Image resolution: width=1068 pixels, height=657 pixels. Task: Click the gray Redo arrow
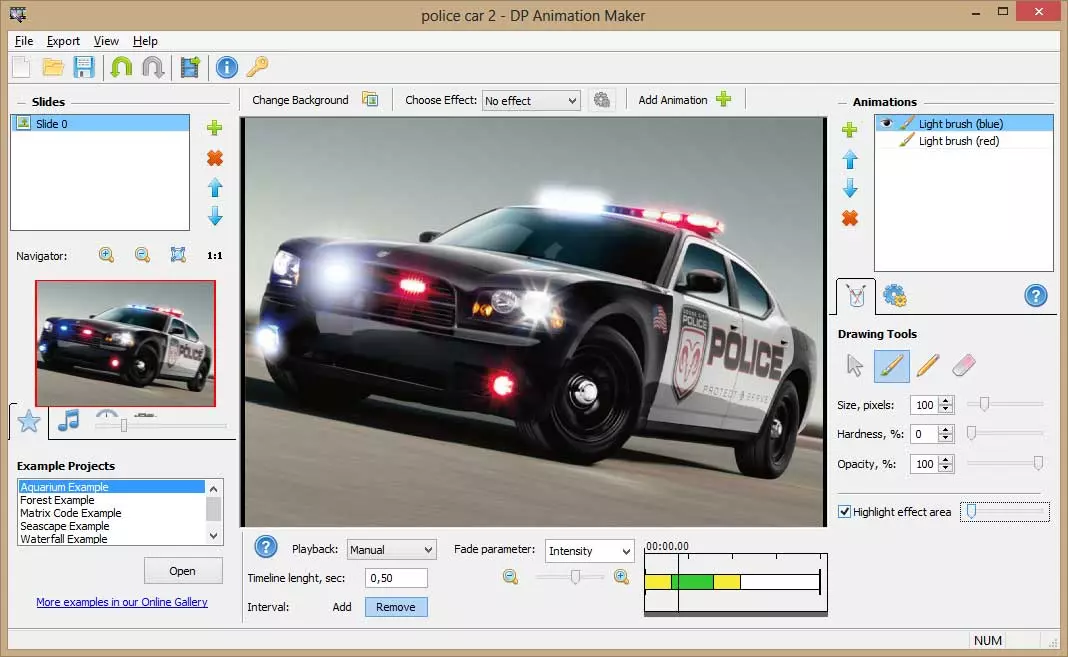153,67
